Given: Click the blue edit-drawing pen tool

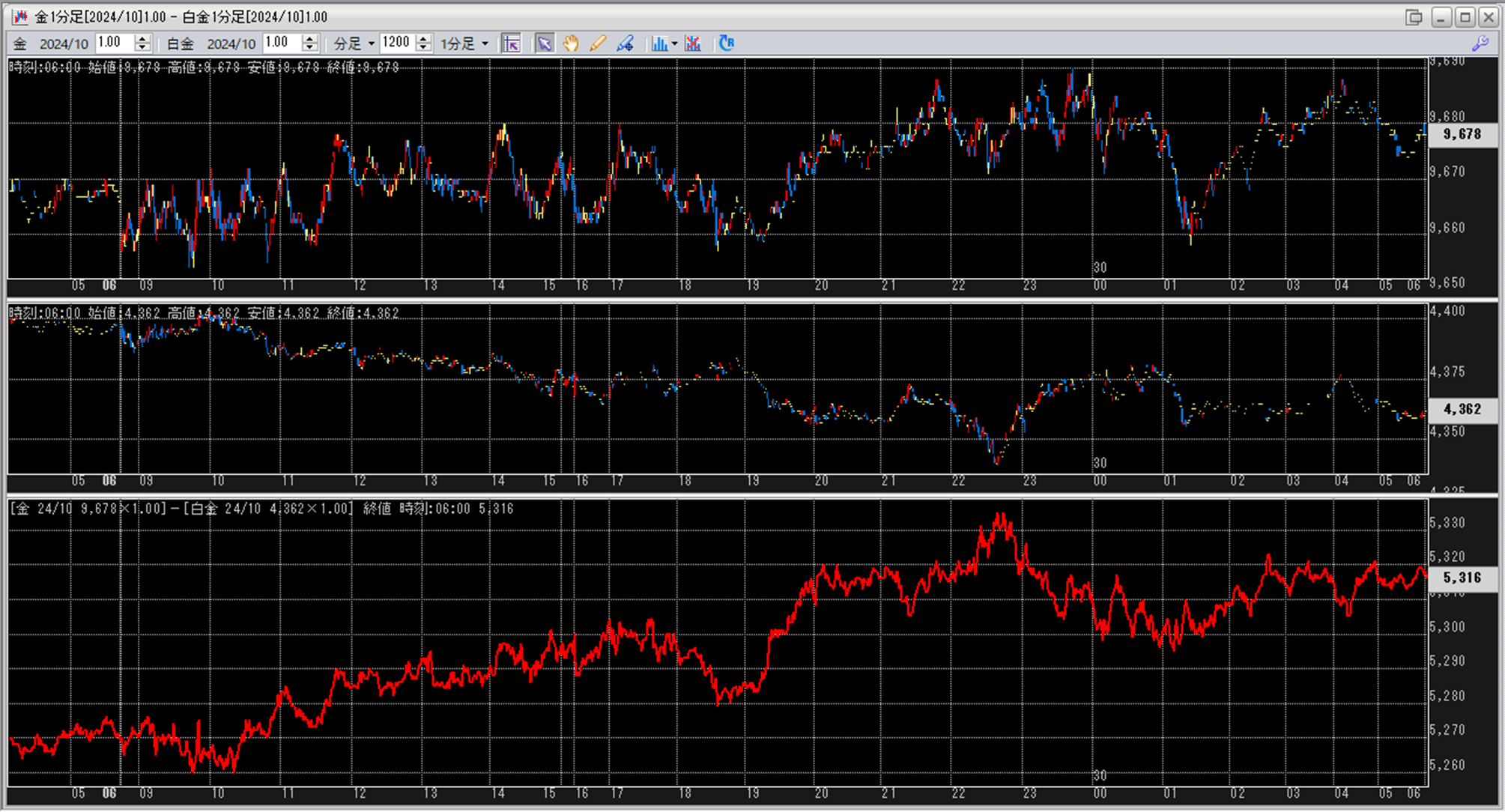Looking at the screenshot, I should coord(625,43).
